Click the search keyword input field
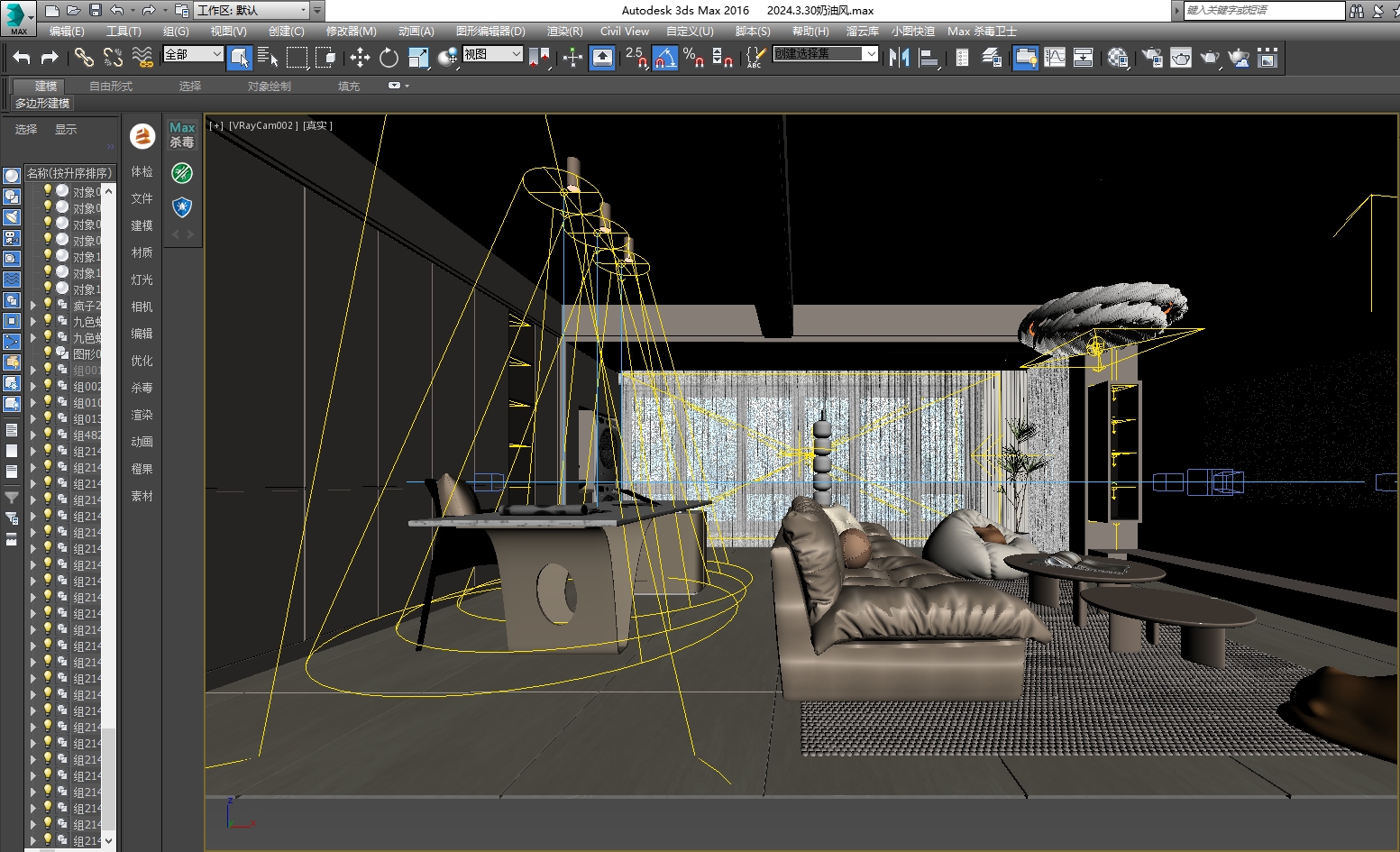1400x852 pixels. pyautogui.click(x=1263, y=10)
